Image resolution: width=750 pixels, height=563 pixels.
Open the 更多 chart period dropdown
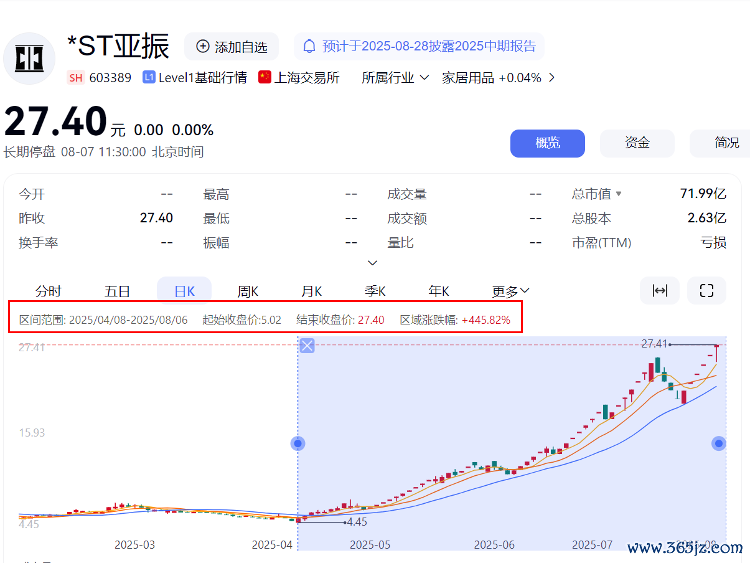[510, 291]
